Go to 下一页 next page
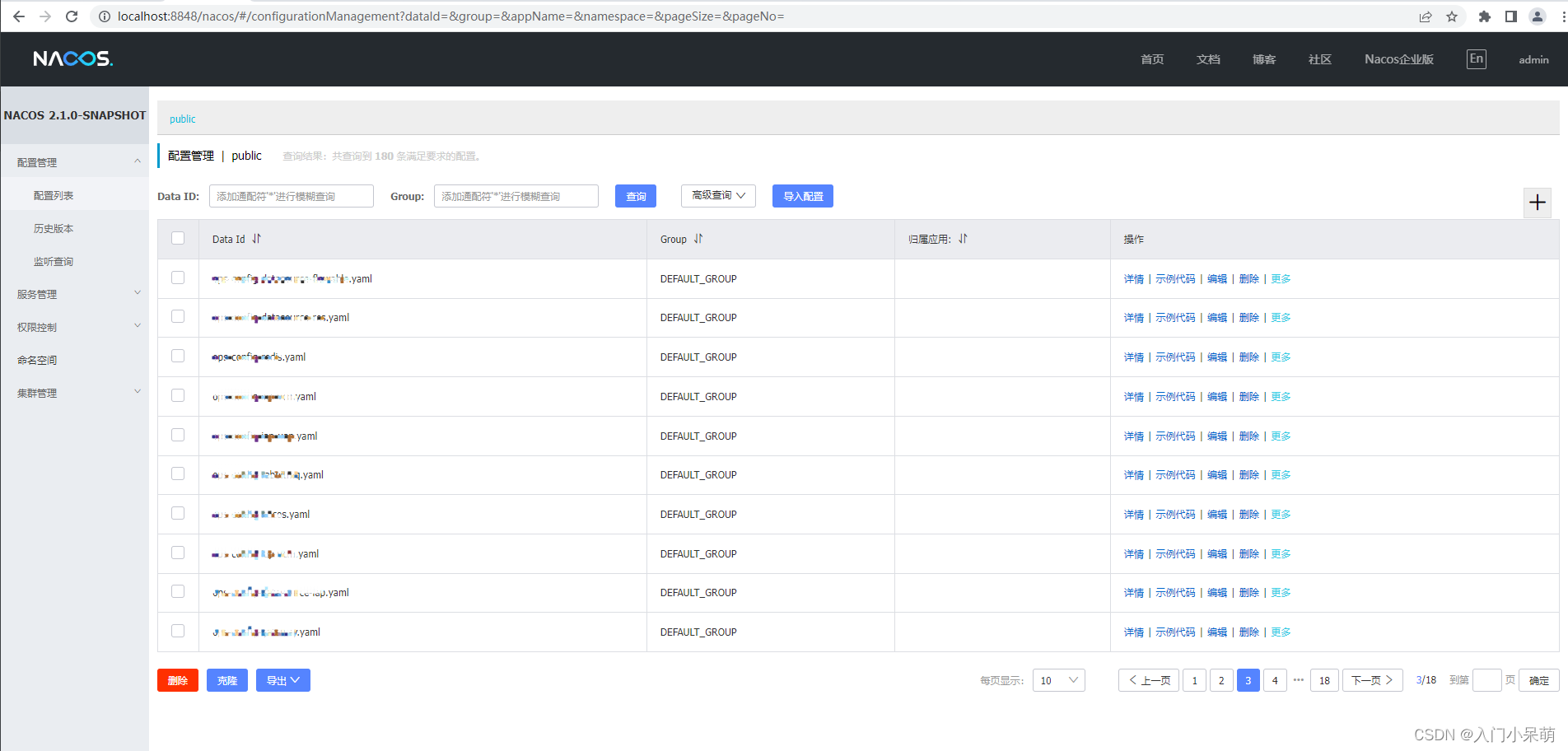The image size is (1568, 751). (x=1373, y=680)
